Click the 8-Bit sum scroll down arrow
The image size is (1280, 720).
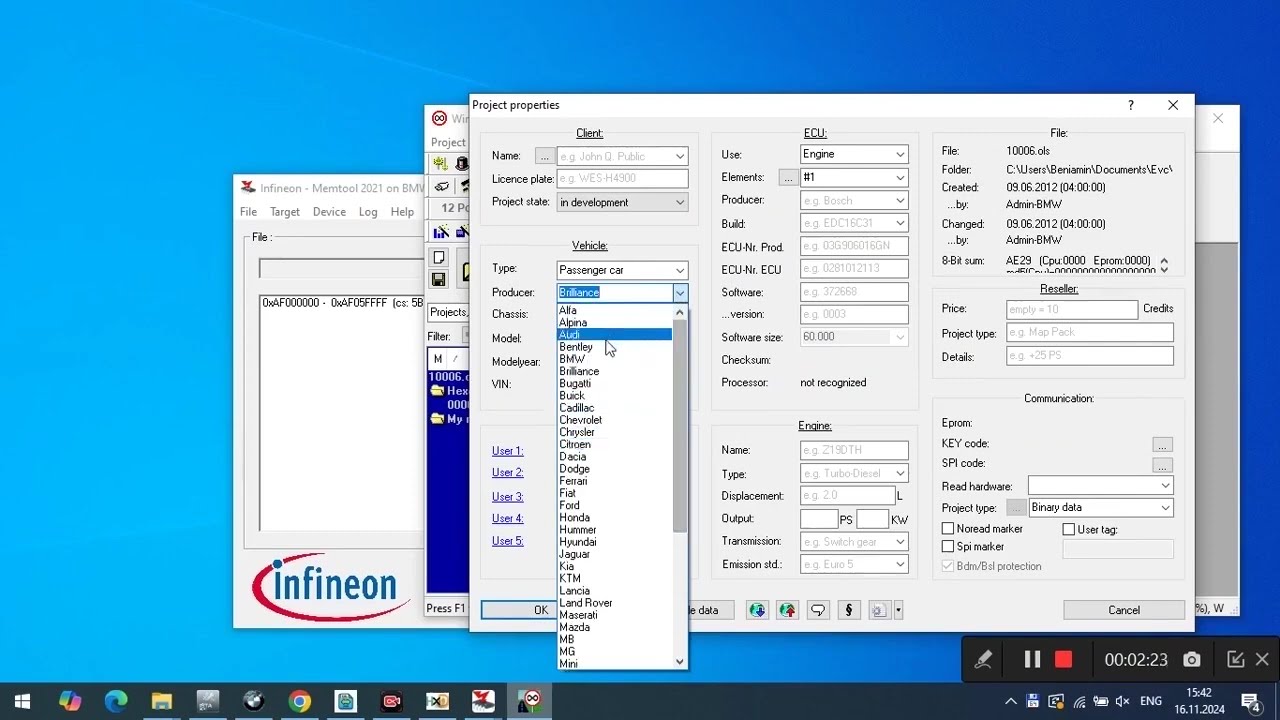(x=1164, y=269)
